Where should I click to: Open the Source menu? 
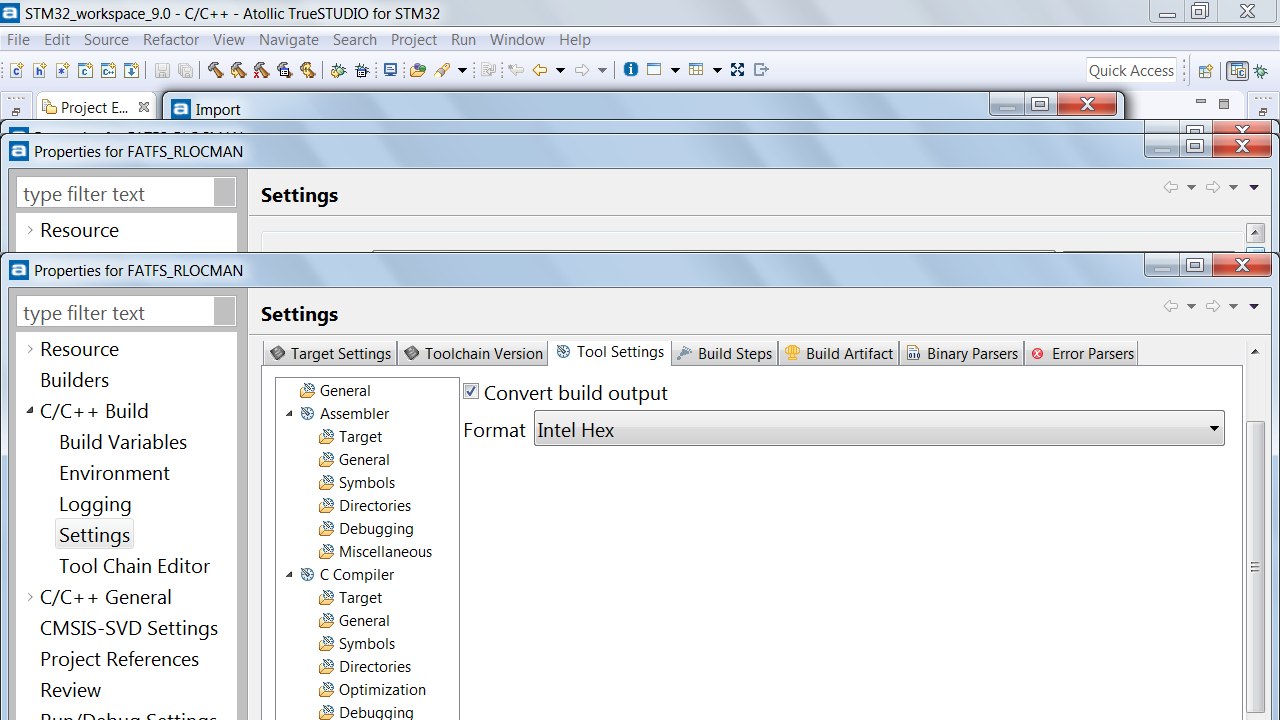[x=106, y=40]
